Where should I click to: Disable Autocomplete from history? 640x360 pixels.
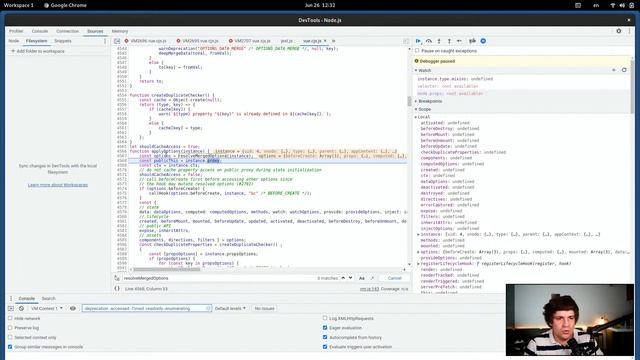click(x=325, y=337)
